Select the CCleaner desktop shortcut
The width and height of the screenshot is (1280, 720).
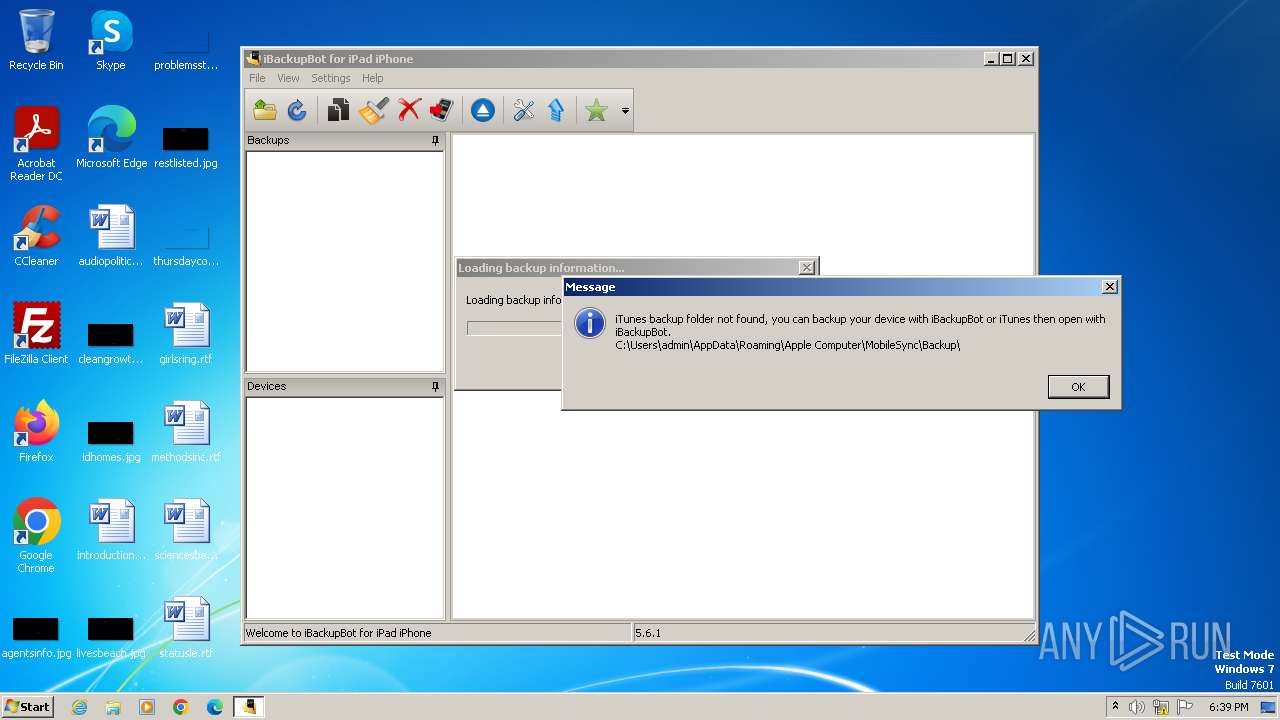36,236
